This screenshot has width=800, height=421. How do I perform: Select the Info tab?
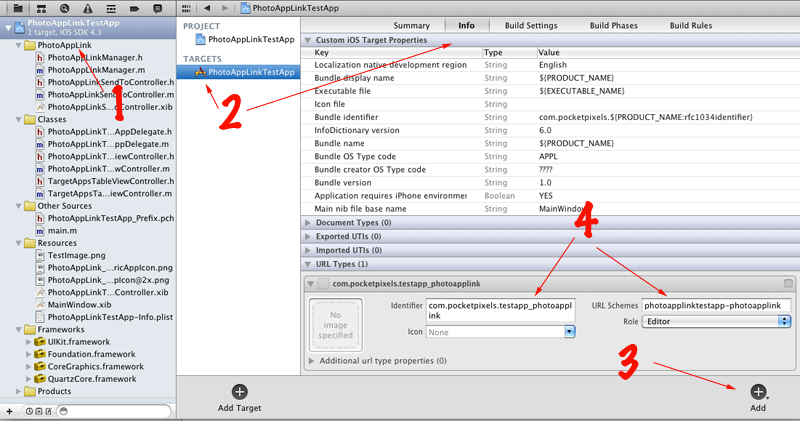click(x=466, y=26)
